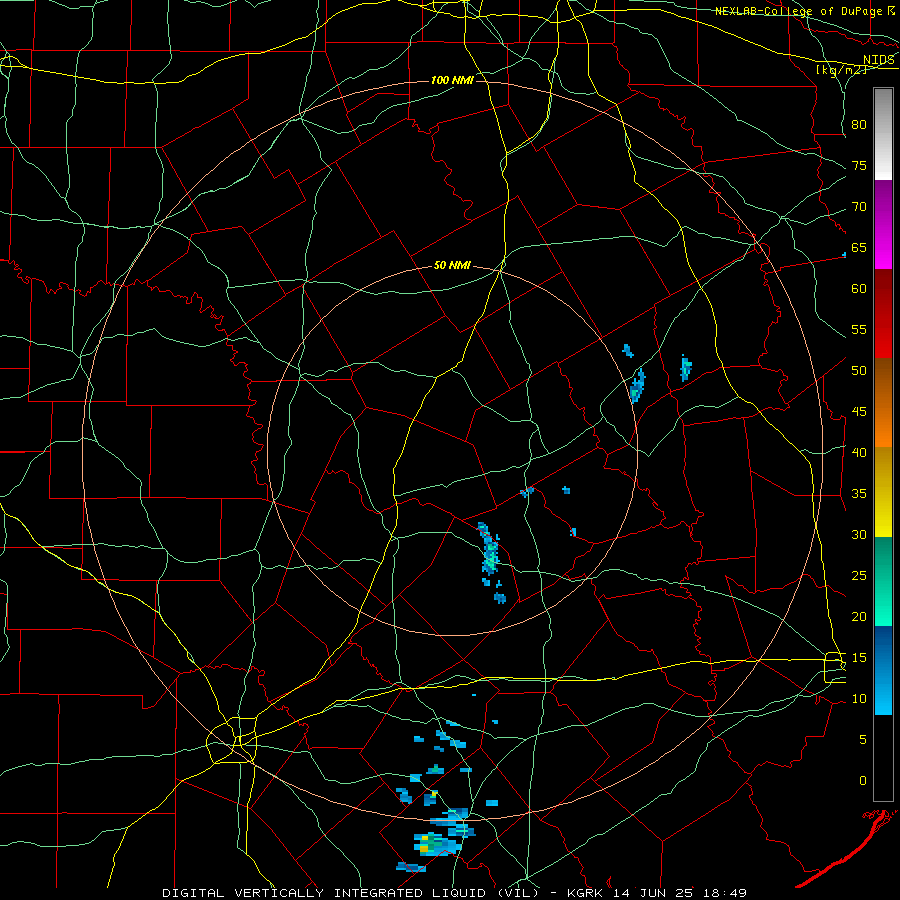Image resolution: width=900 pixels, height=900 pixels.
Task: Click the 65 value on the VIL scale
Action: tap(859, 248)
